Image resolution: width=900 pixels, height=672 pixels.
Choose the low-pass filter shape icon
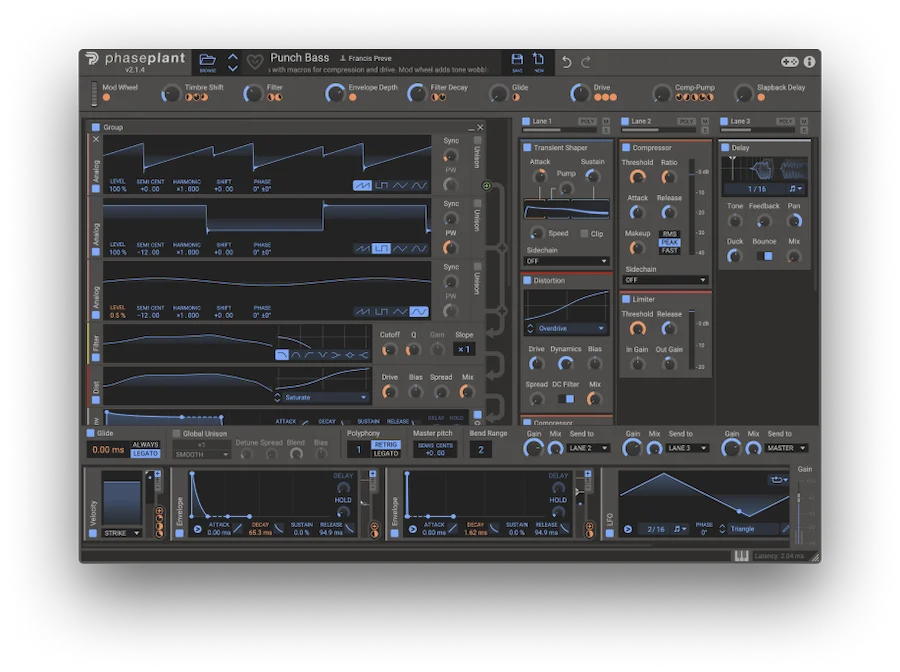tap(282, 355)
